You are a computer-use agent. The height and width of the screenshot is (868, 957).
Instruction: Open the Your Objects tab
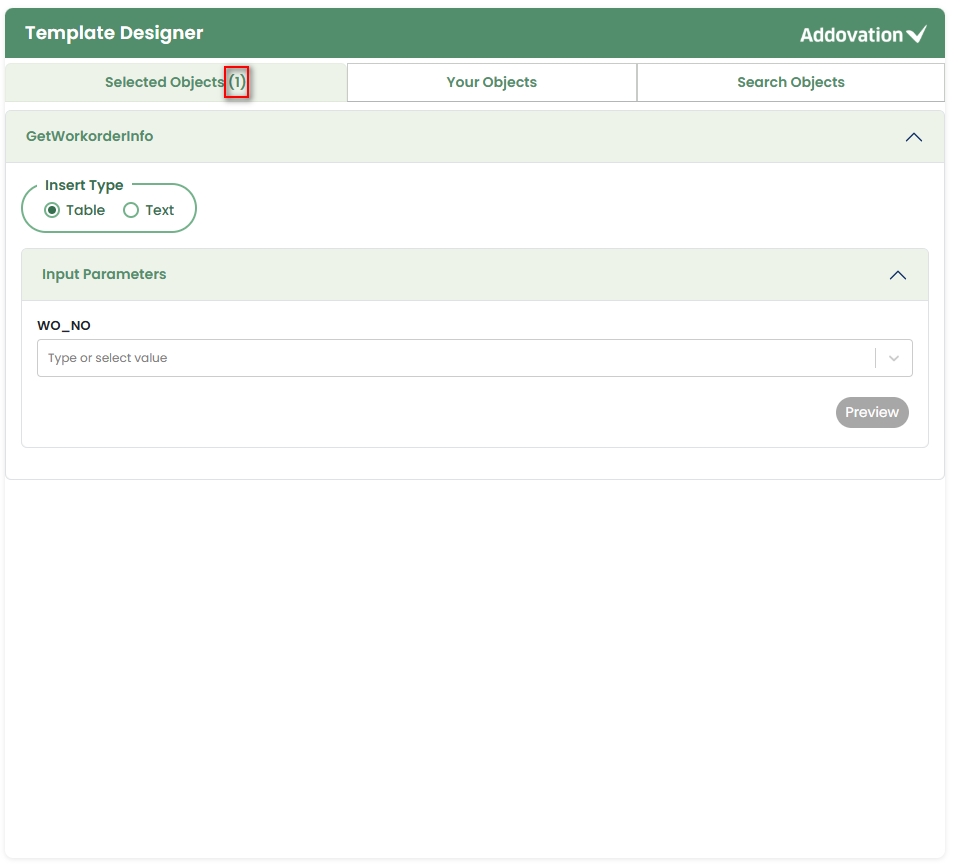[491, 82]
